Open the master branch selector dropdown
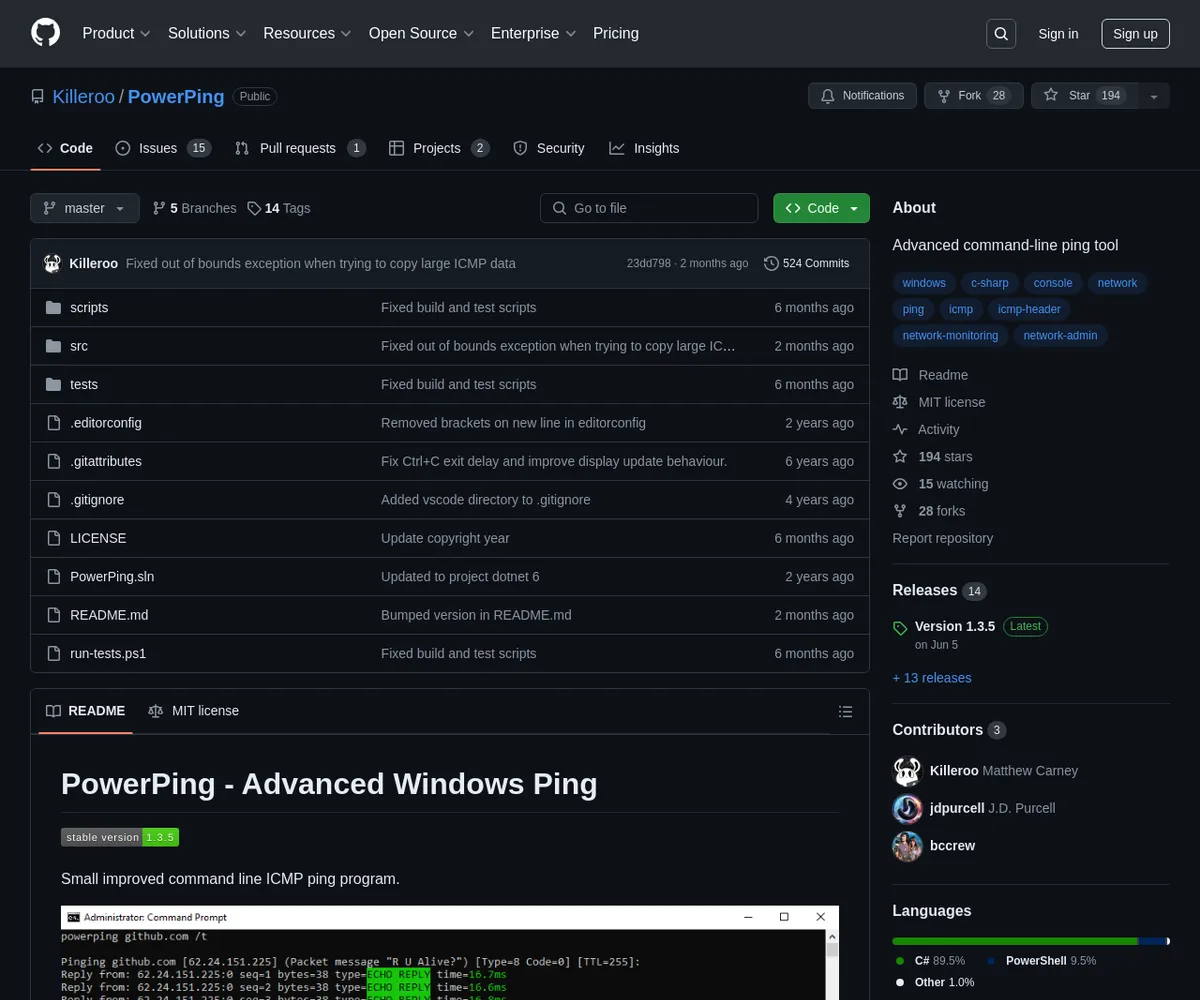1200x1000 pixels. (84, 208)
